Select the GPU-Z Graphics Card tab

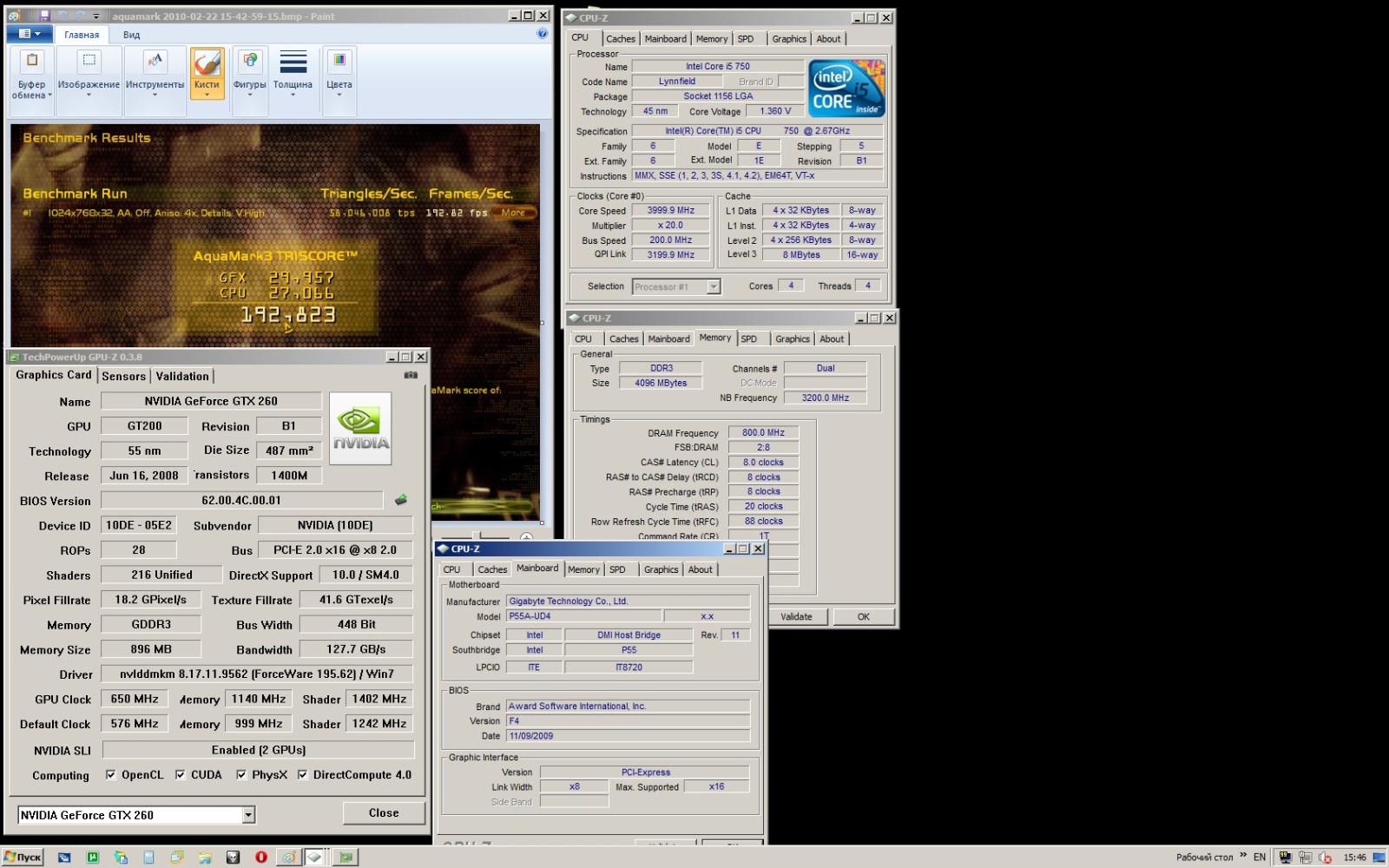tap(54, 375)
